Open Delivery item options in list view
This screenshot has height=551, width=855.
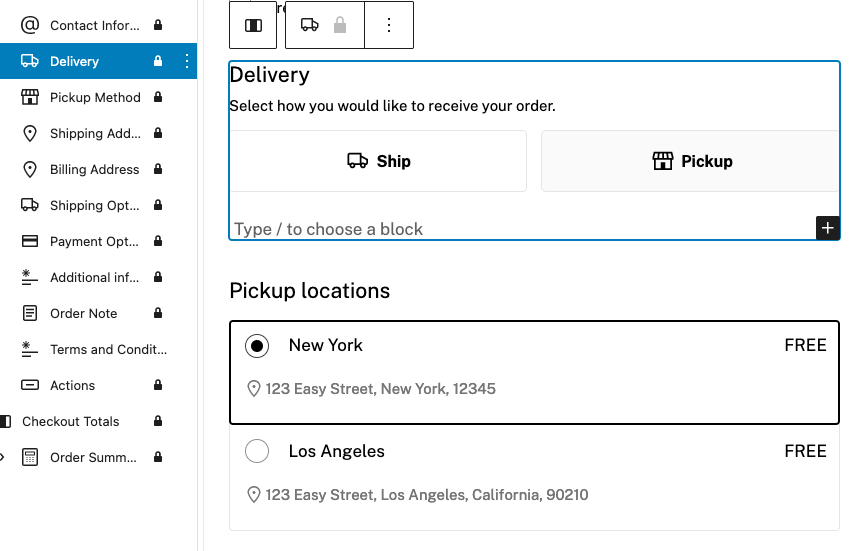point(187,61)
